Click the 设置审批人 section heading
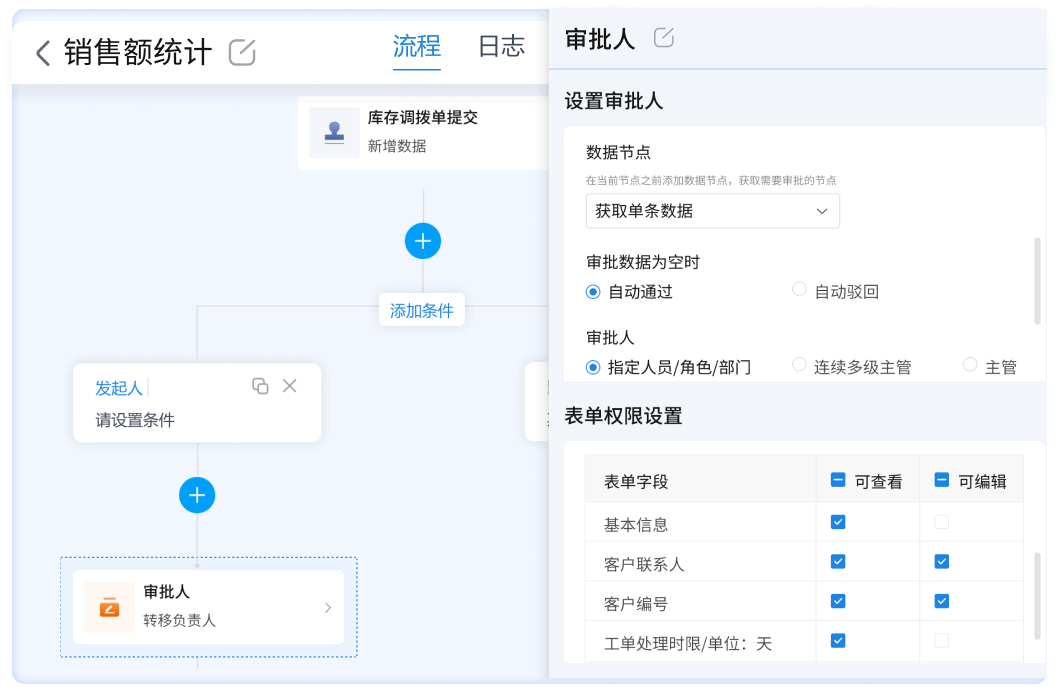This screenshot has width=1059, height=687. pyautogui.click(x=614, y=101)
